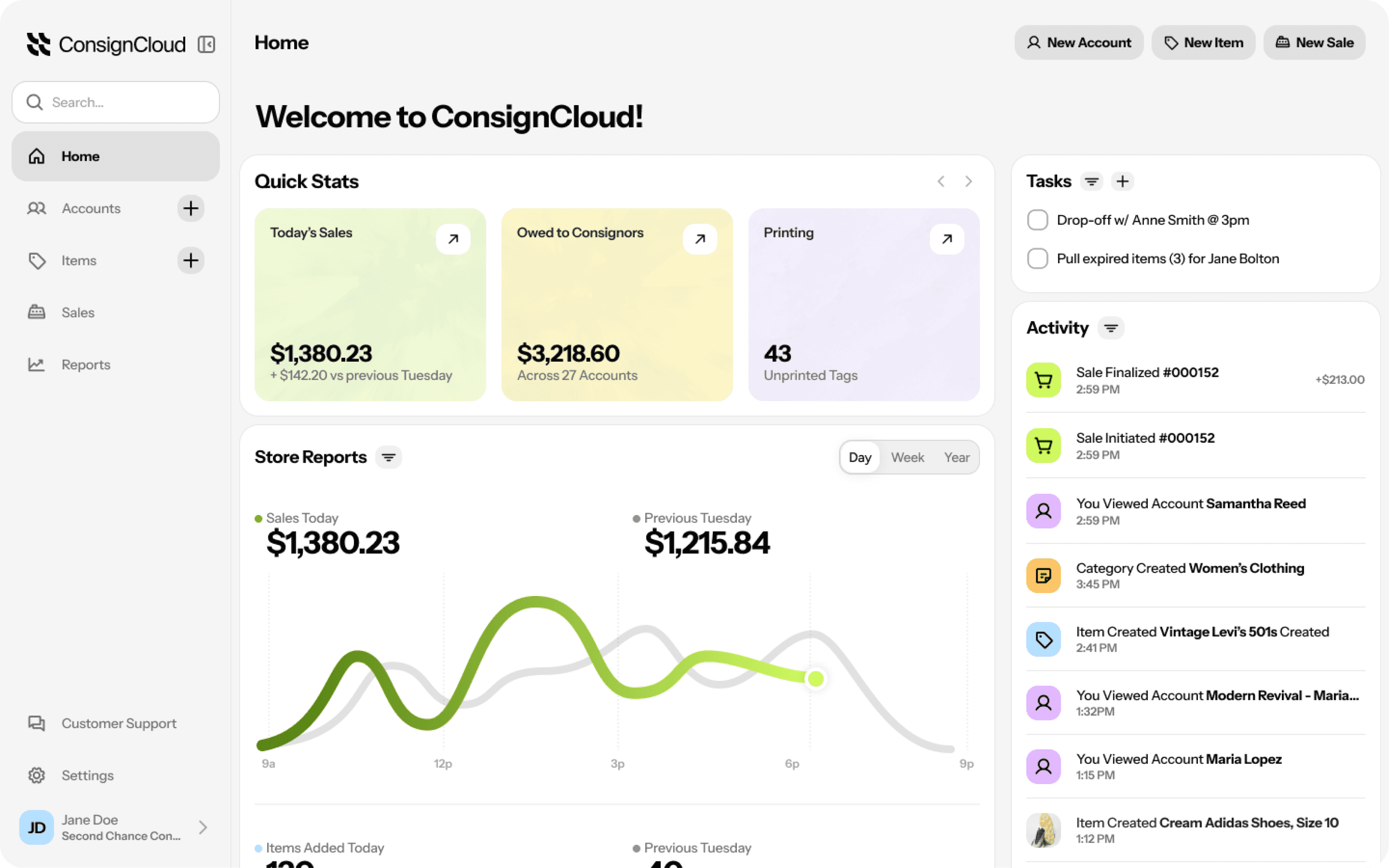Image resolution: width=1389 pixels, height=868 pixels.
Task: Open the Tasks filter dropdown
Action: tap(1091, 181)
